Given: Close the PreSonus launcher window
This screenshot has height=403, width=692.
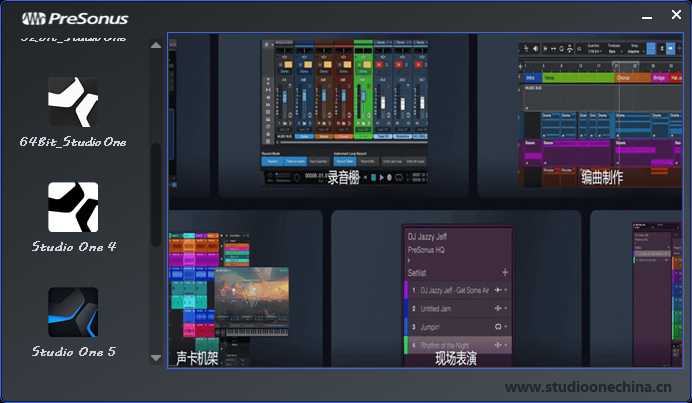Looking at the screenshot, I should 676,15.
